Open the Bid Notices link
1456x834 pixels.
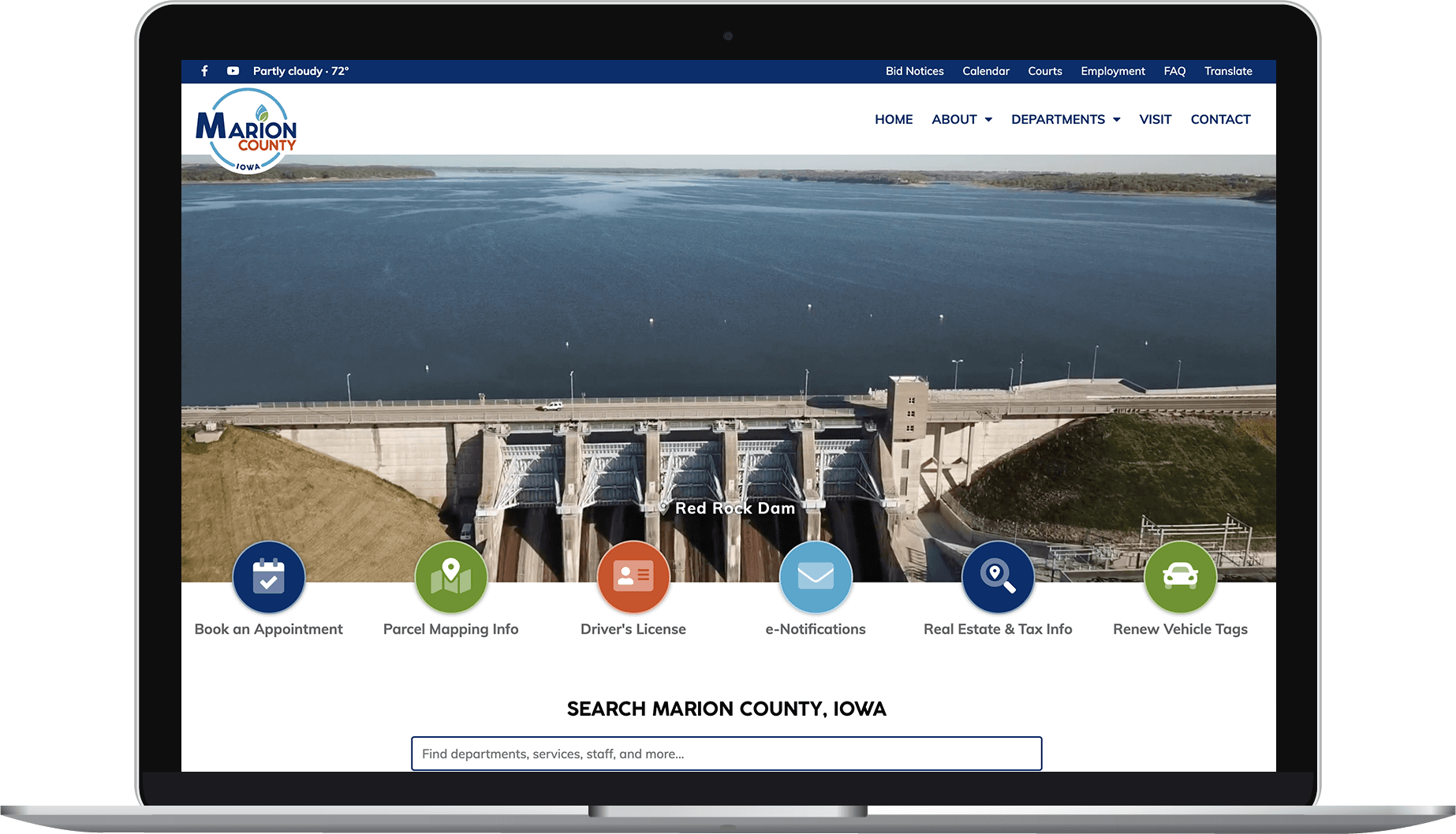tap(914, 71)
